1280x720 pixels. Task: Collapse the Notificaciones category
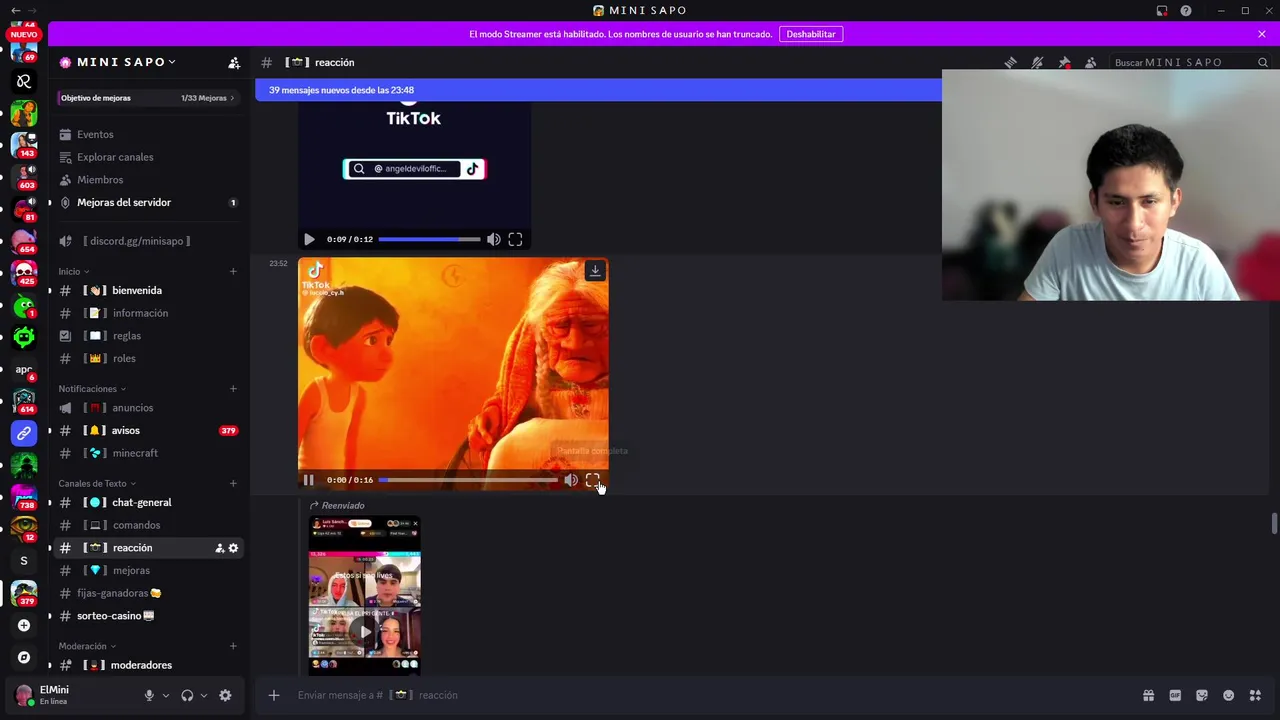click(x=92, y=389)
